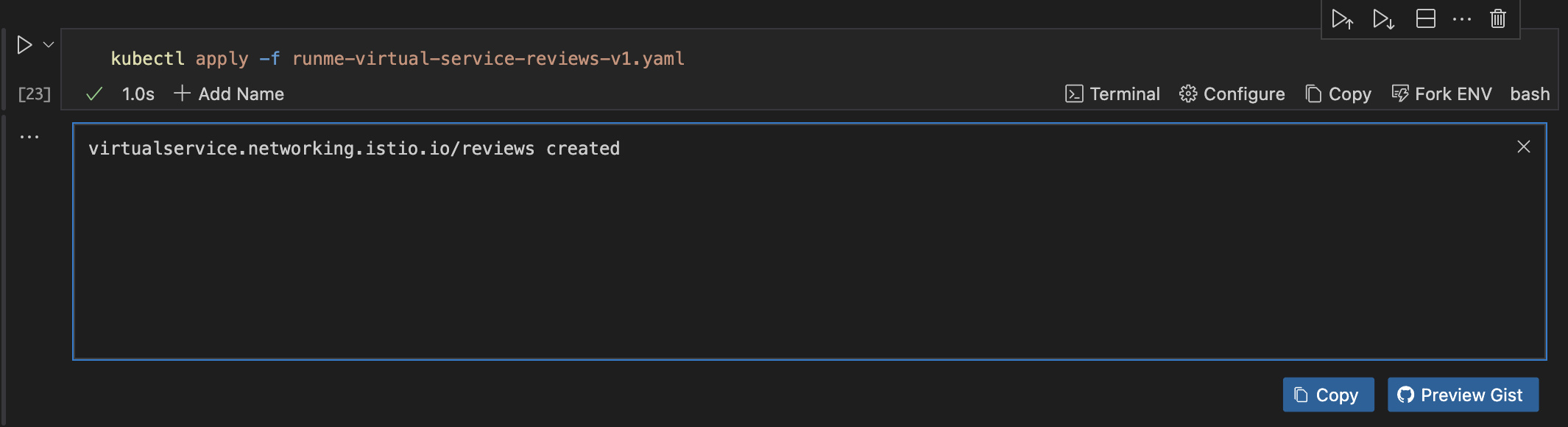This screenshot has height=427, width=1568.
Task: Delete the cell with trash icon
Action: click(x=1498, y=19)
